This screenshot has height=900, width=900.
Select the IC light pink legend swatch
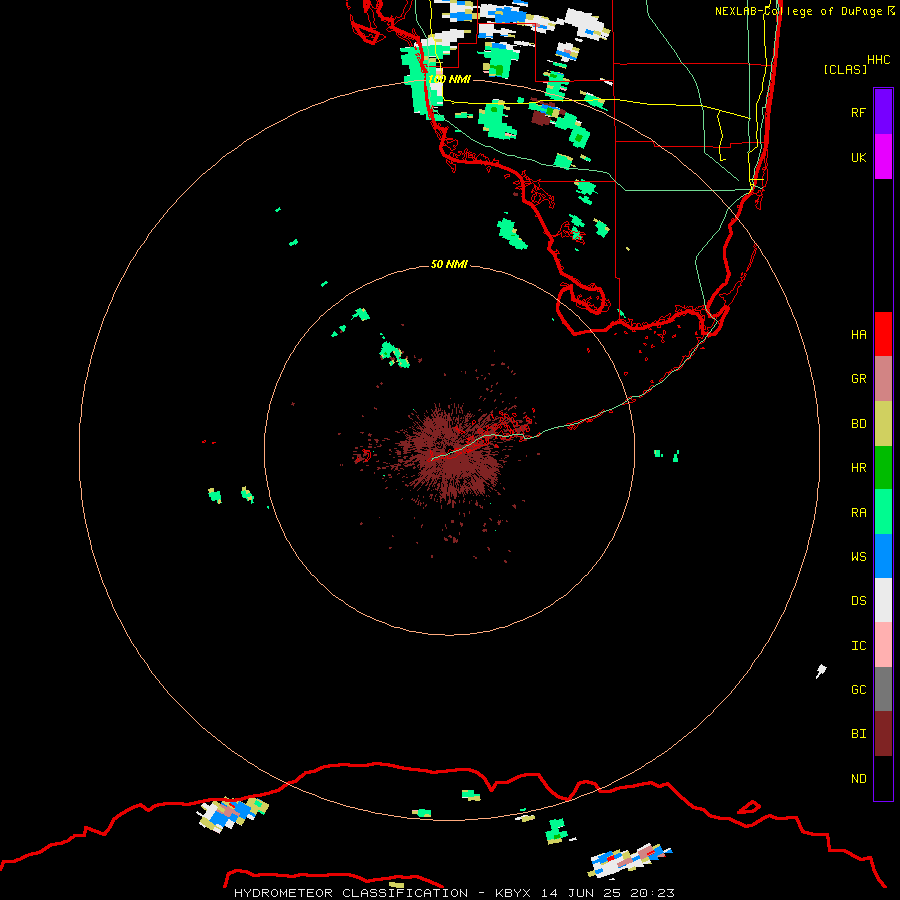coord(883,645)
